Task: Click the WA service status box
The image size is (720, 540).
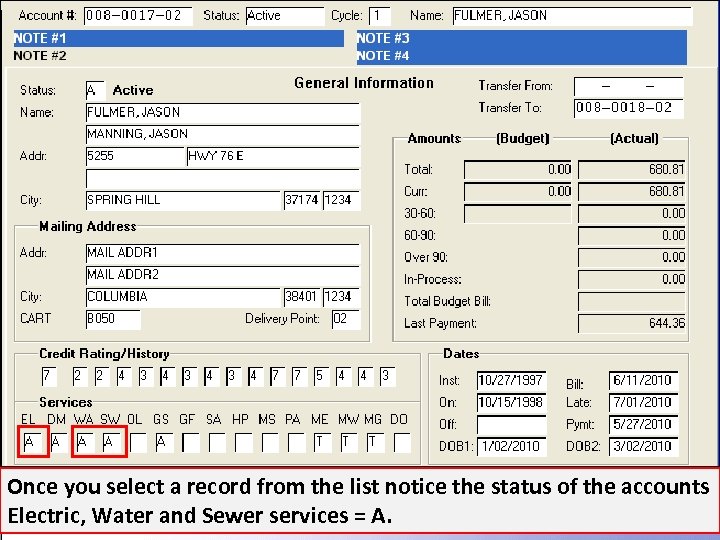Action: pos(86,443)
